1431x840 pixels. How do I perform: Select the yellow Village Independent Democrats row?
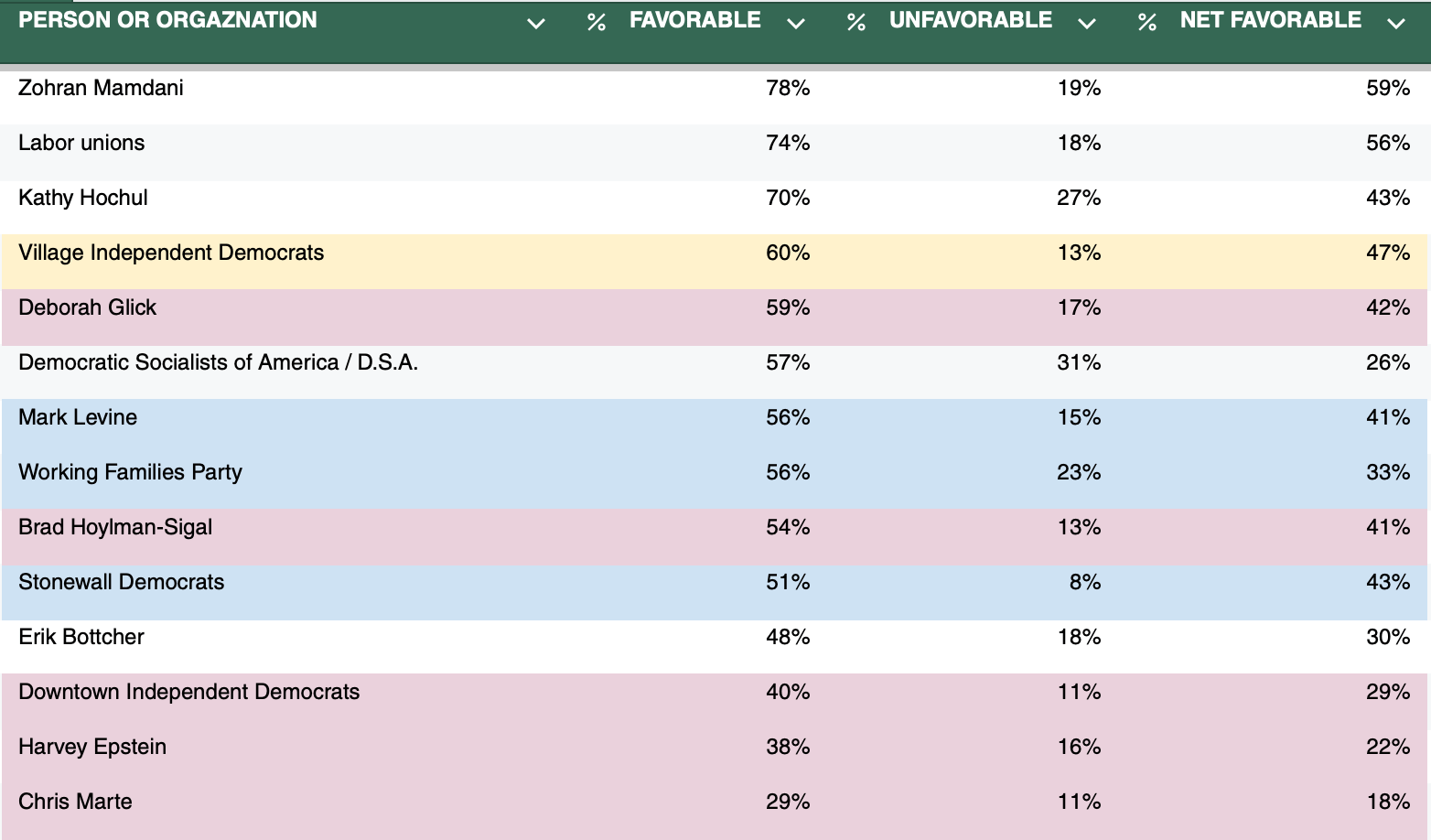(x=715, y=262)
